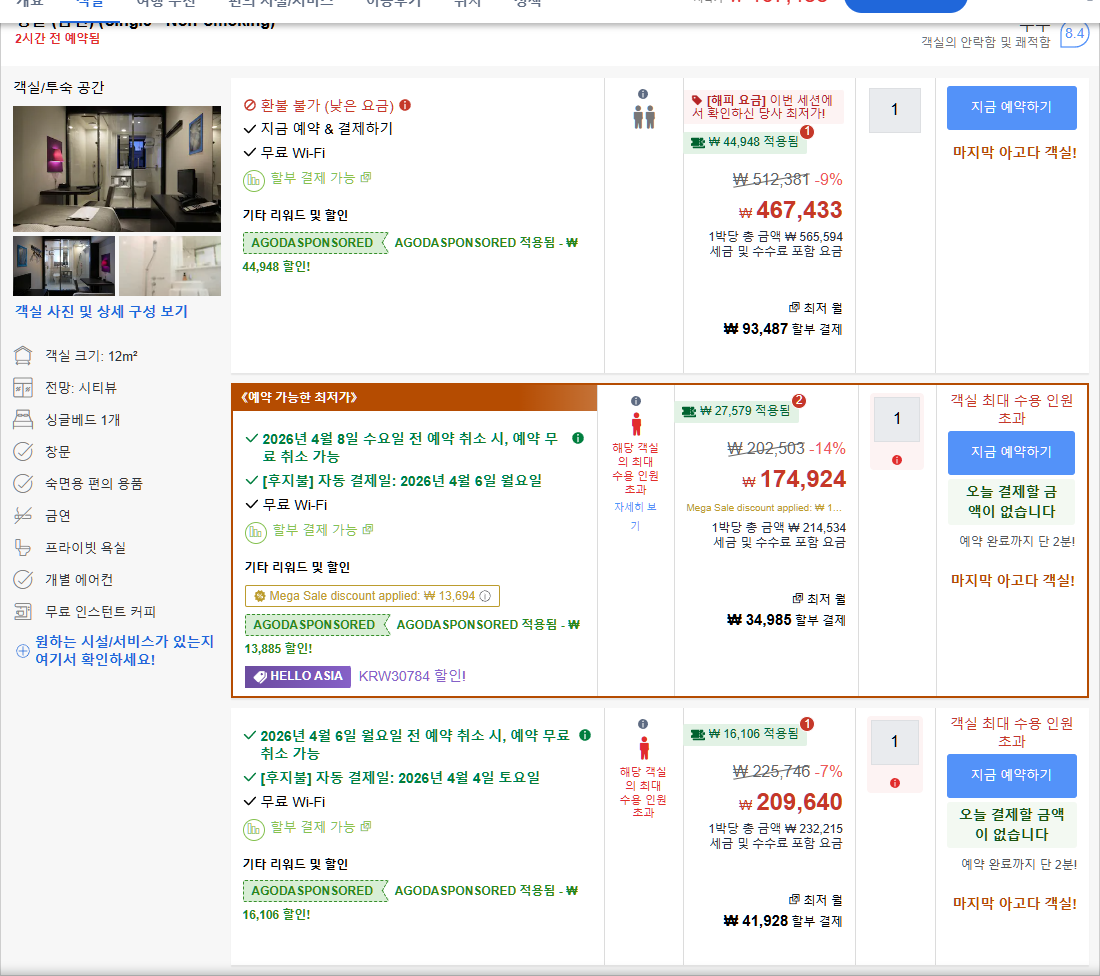Click the 2시간 전 예약됨 notice
This screenshot has width=1100, height=976.
click(58, 39)
